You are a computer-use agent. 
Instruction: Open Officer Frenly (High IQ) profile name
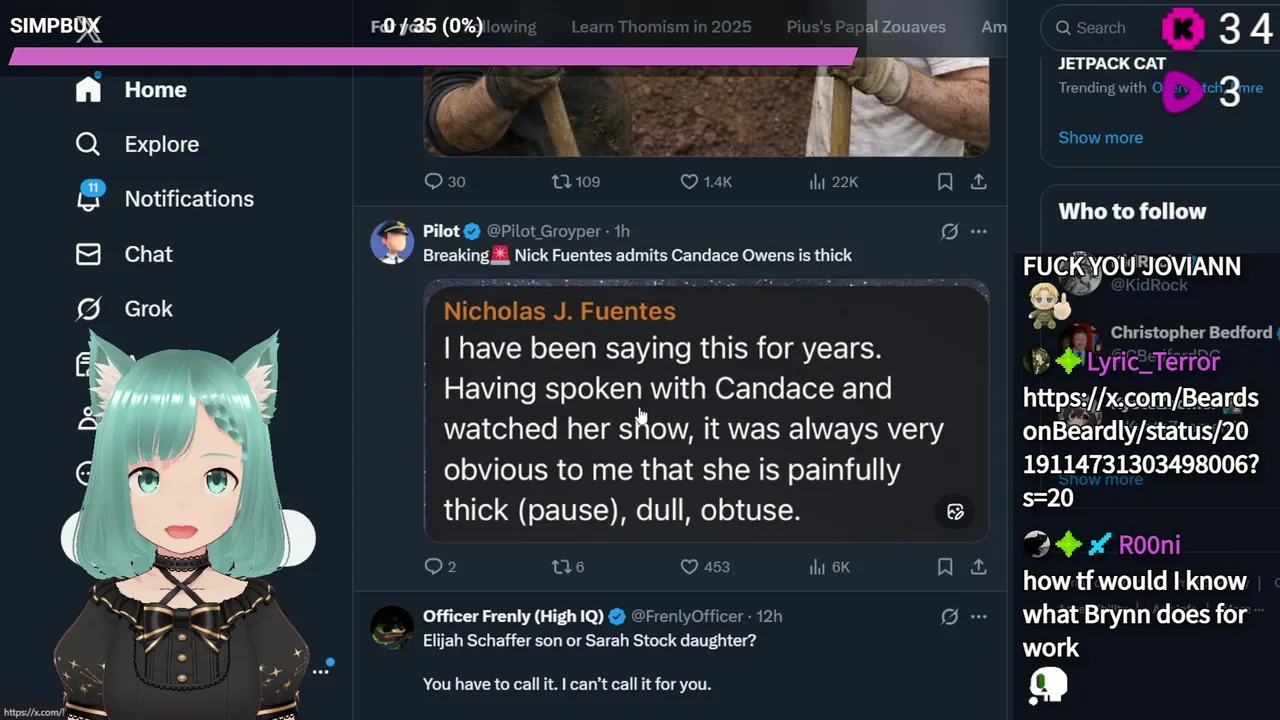pos(512,616)
